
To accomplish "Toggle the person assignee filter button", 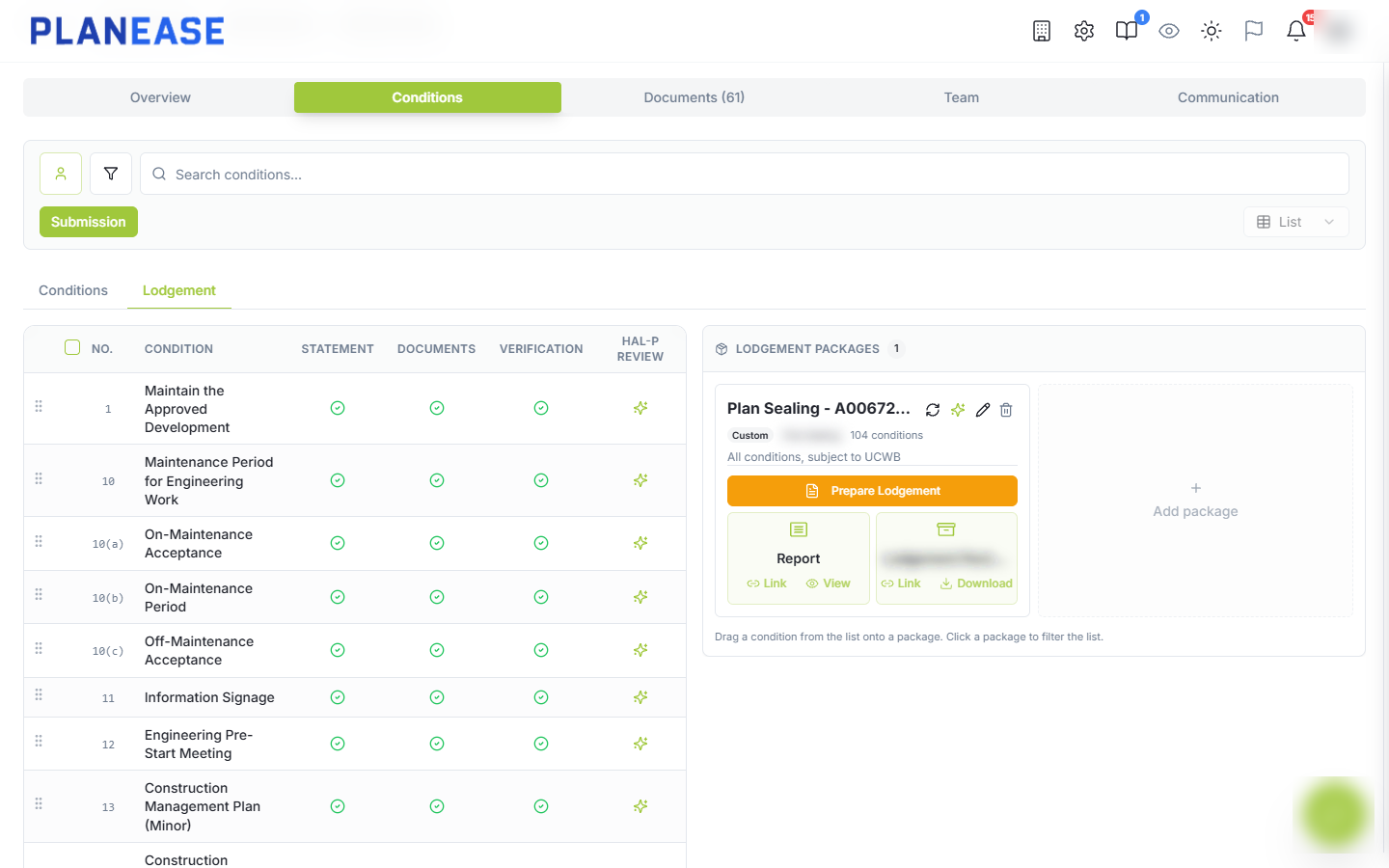I will 61,174.
